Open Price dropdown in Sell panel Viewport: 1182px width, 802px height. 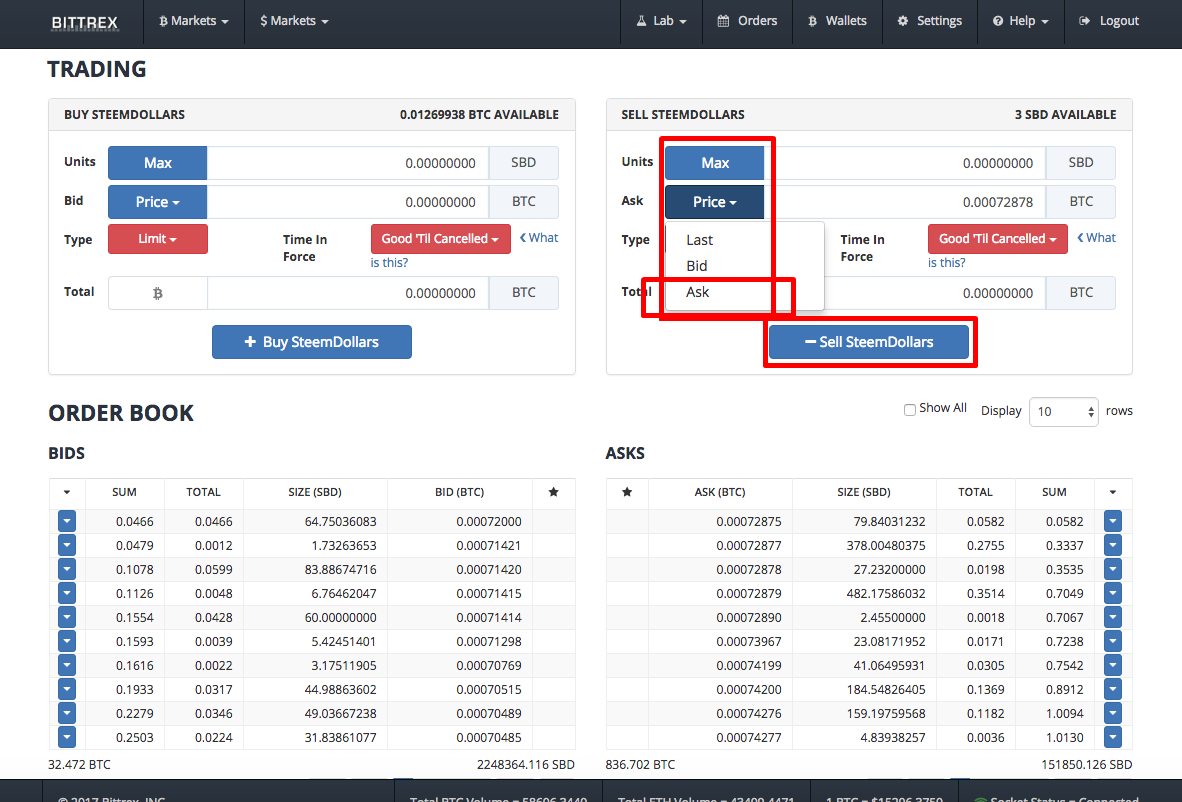[x=715, y=202]
